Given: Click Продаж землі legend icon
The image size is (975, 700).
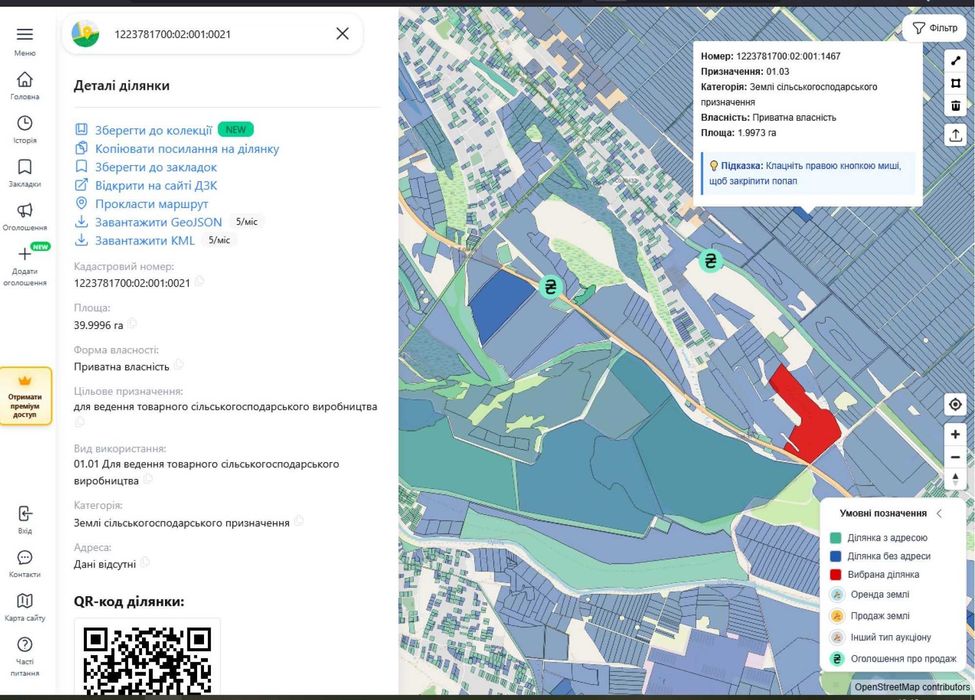Looking at the screenshot, I should [x=837, y=616].
